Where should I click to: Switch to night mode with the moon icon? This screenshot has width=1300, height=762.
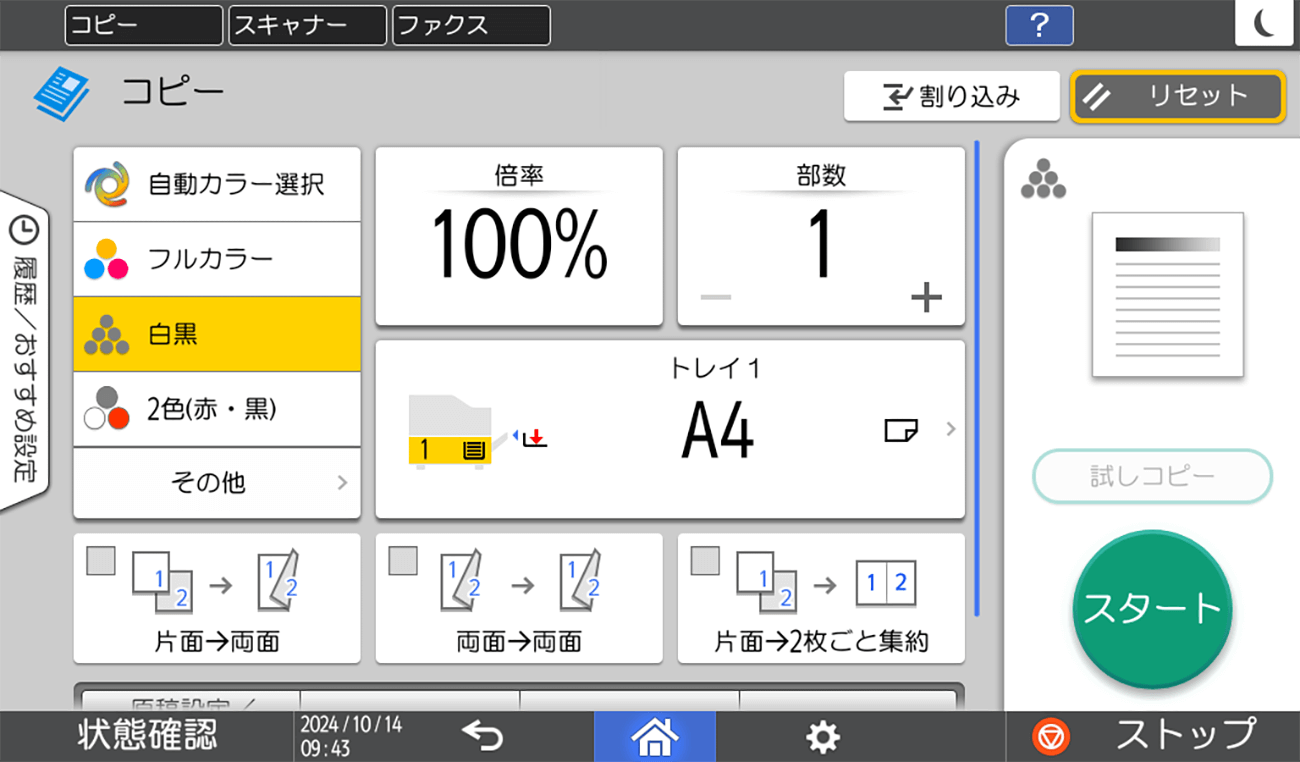[x=1264, y=26]
